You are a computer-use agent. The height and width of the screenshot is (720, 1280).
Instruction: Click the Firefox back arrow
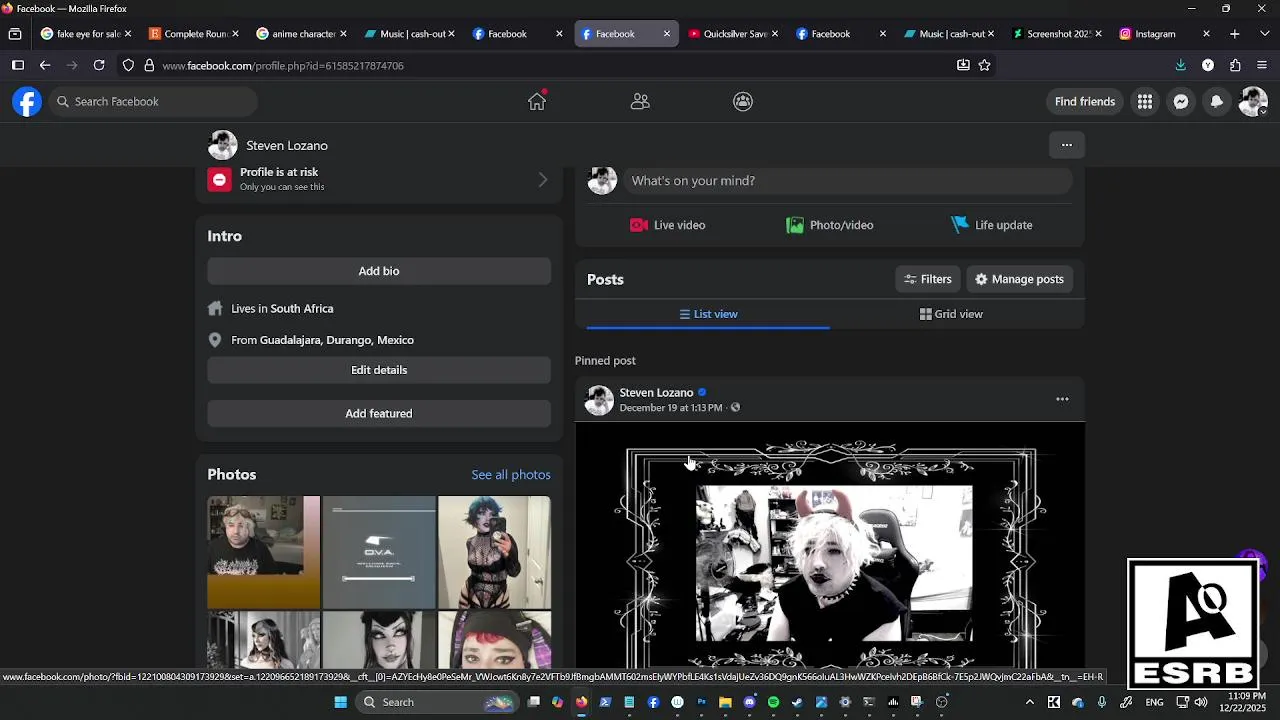tap(45, 65)
